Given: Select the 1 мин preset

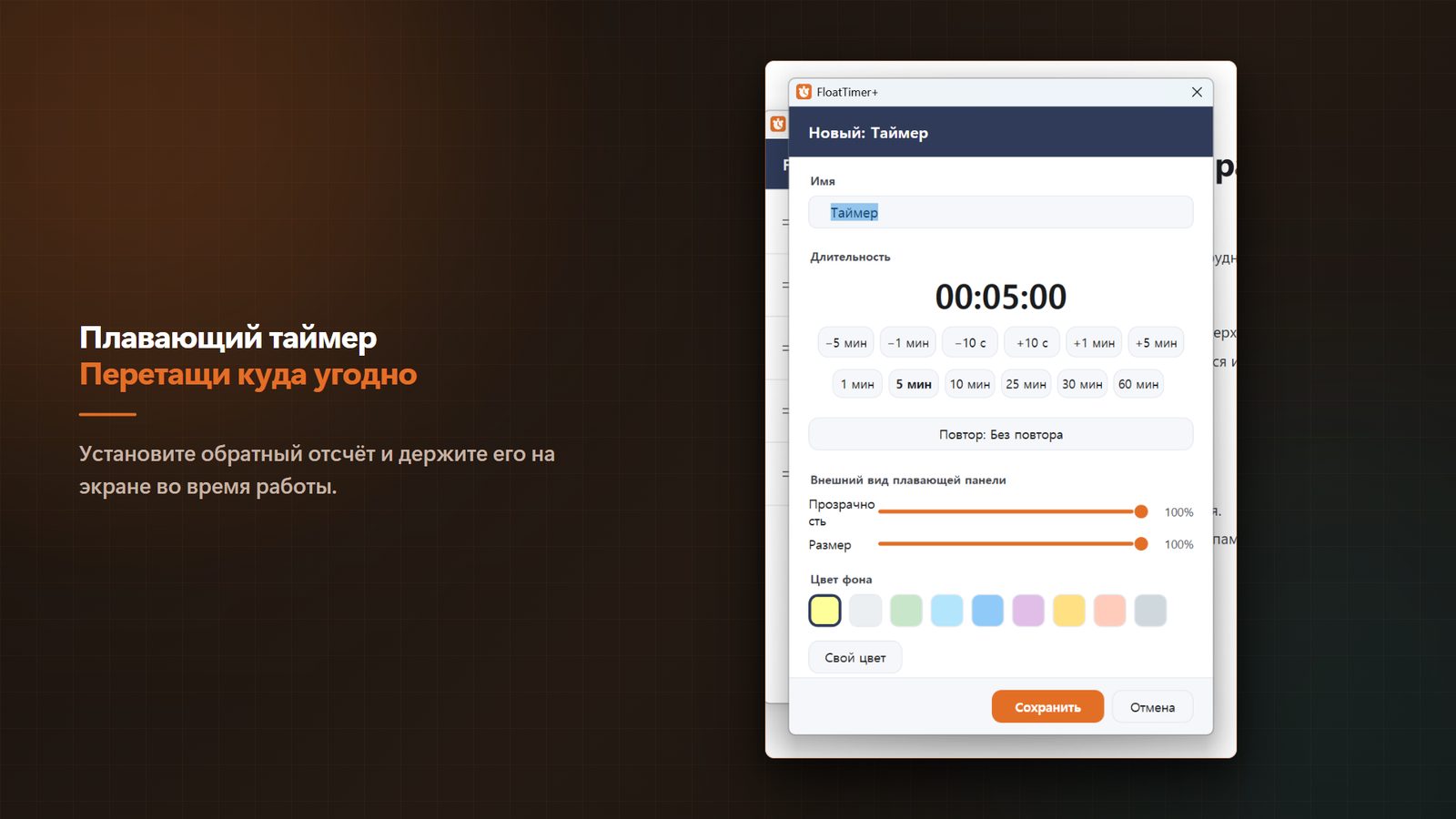Looking at the screenshot, I should 857,384.
